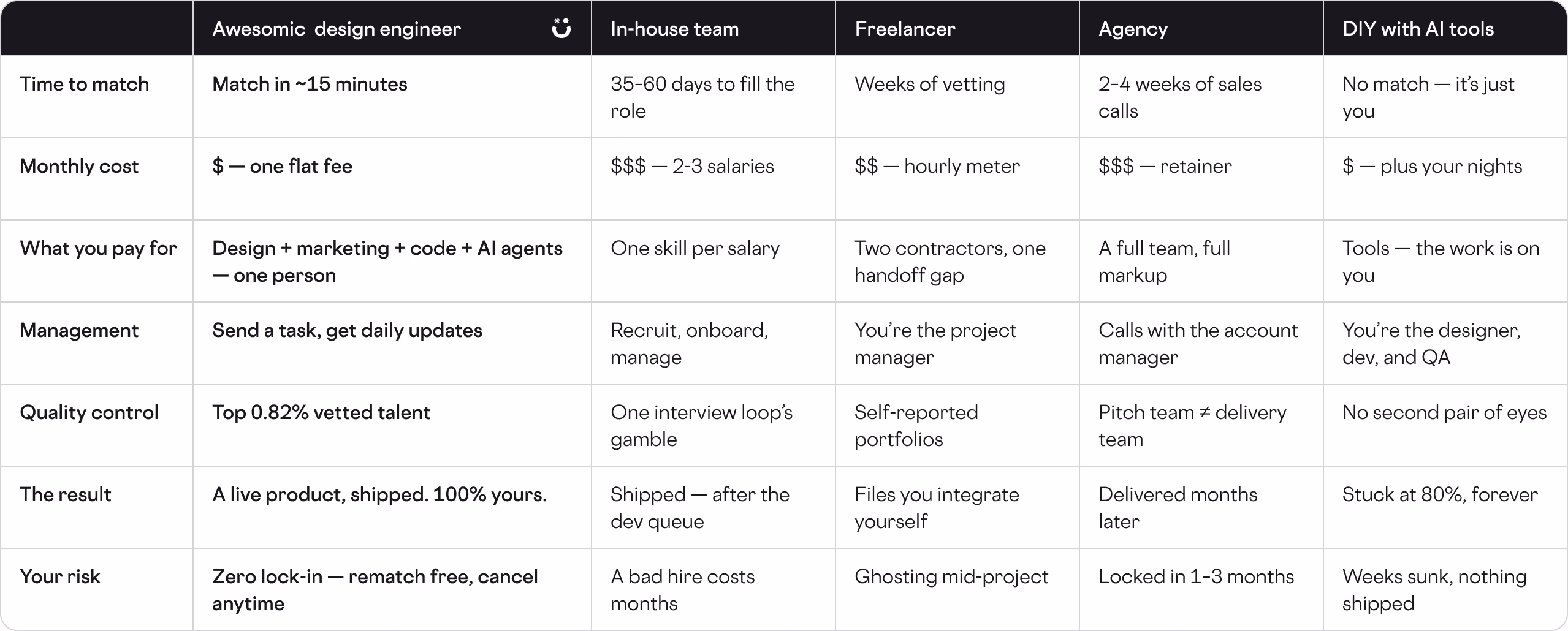The image size is (1568, 631).
Task: Select the Time to match row label
Action: [85, 84]
